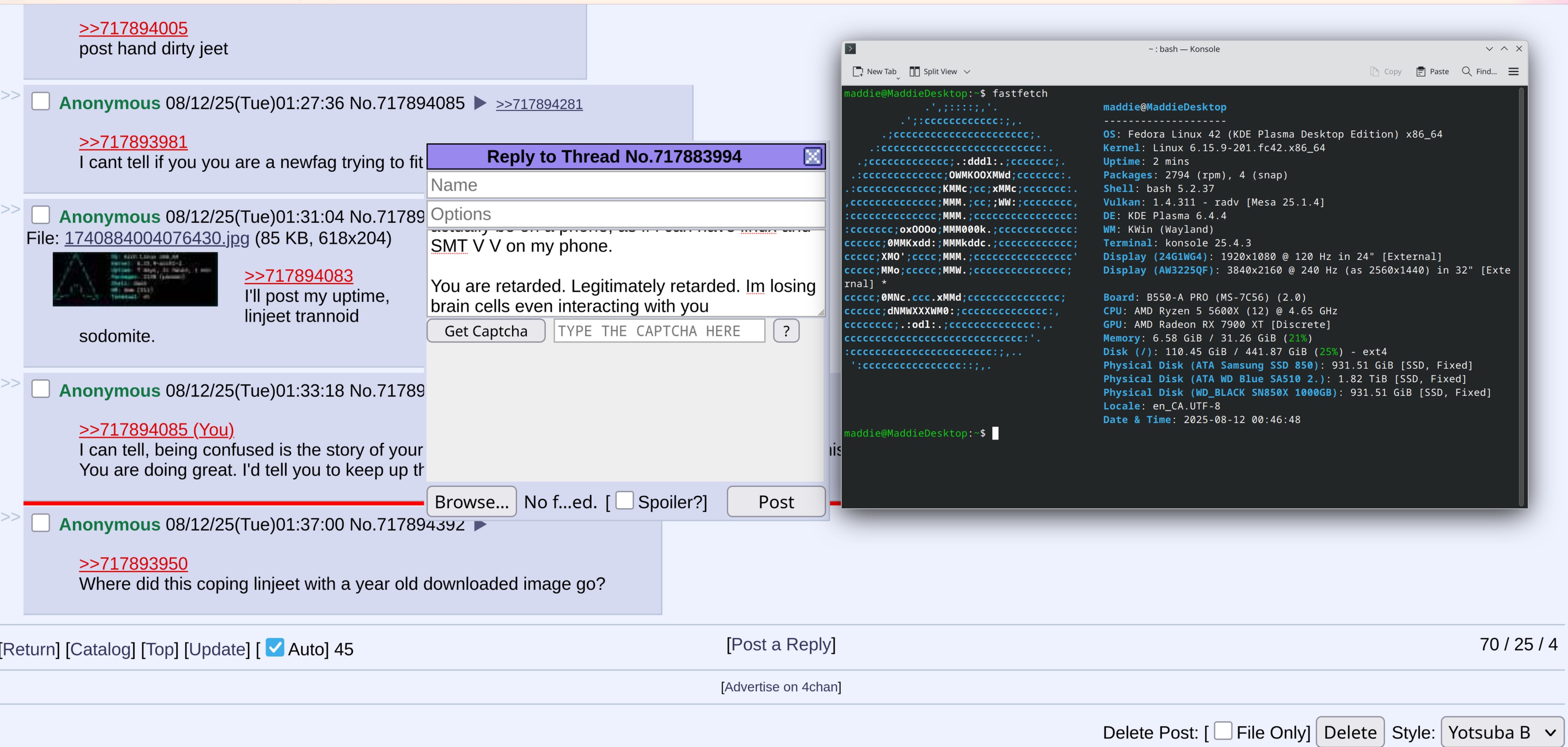Click terminal text 'Fedora Linux 42'
Viewport: 1568px width, 747px height.
[x=1174, y=134]
